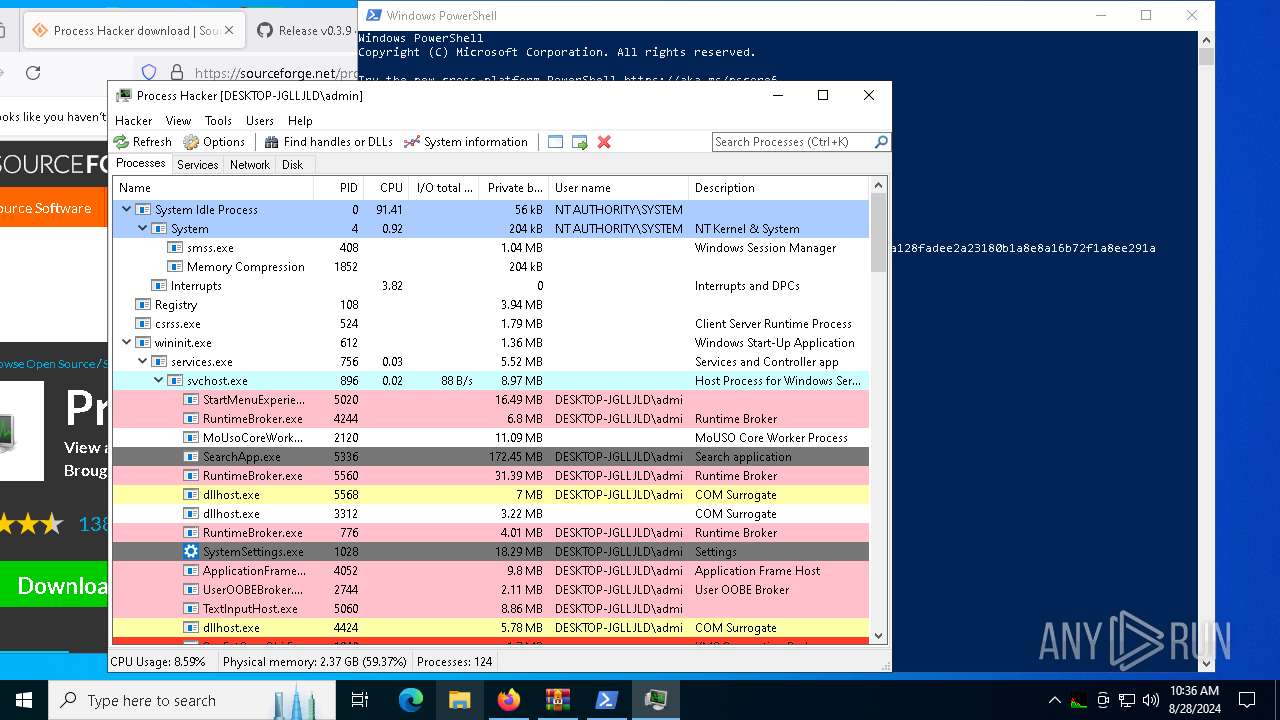The image size is (1280, 720).
Task: Select the Registry process row
Action: click(x=491, y=305)
